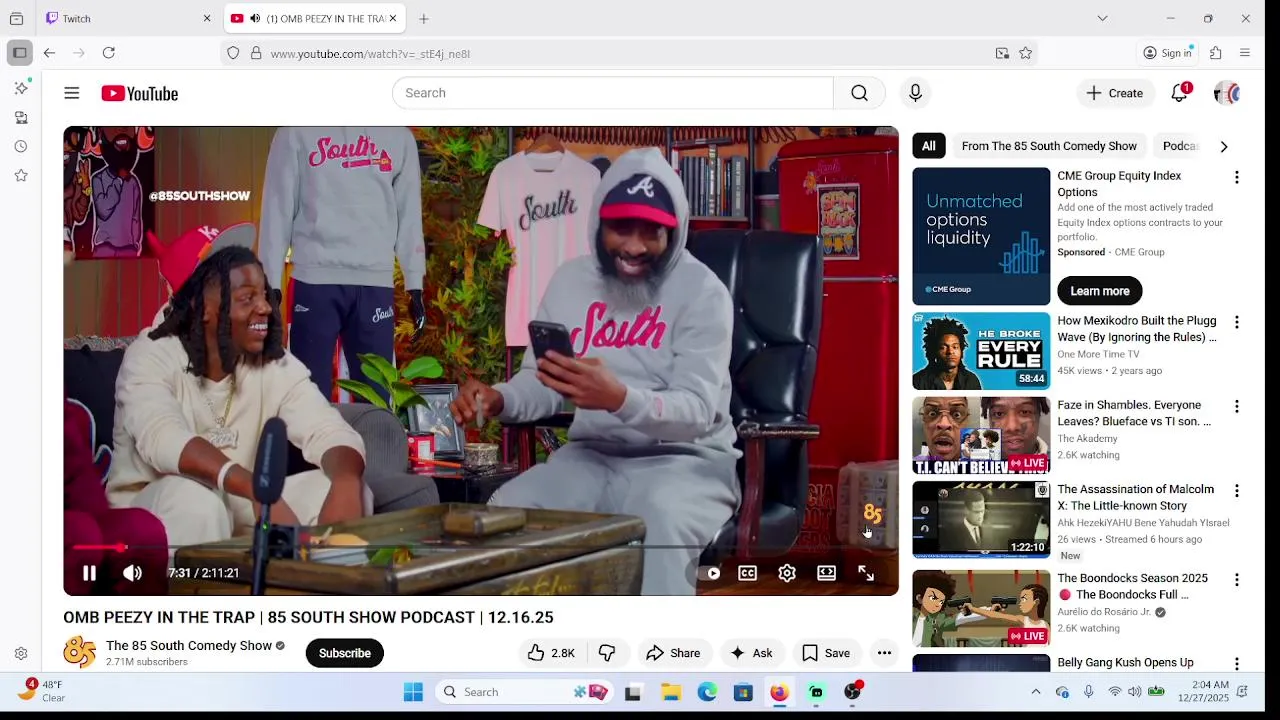The image size is (1280, 720).
Task: Open sidebar bookmarks star icon
Action: [21, 175]
